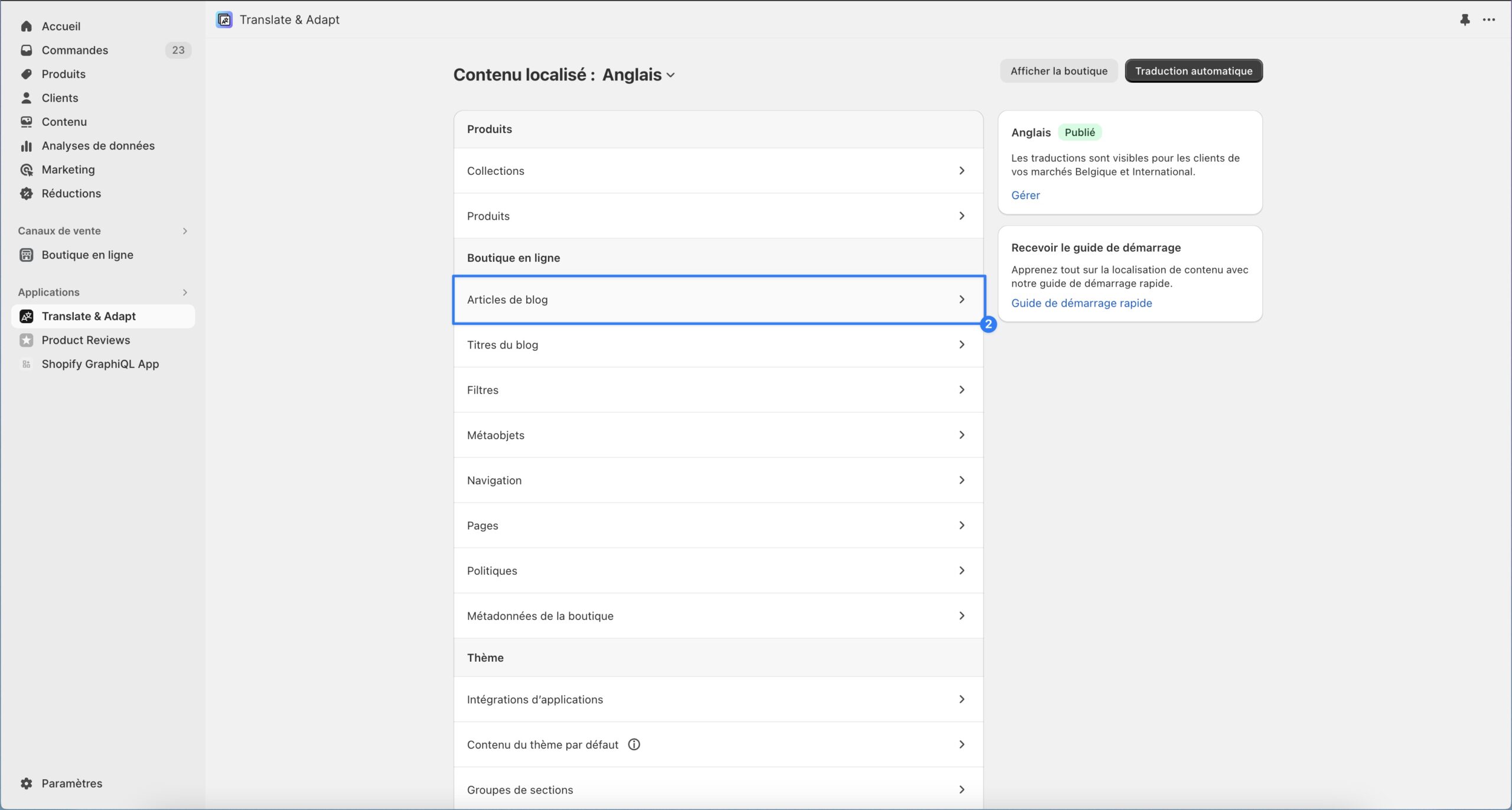Image resolution: width=1512 pixels, height=810 pixels.
Task: Click the Publié status badge
Action: pos(1080,132)
